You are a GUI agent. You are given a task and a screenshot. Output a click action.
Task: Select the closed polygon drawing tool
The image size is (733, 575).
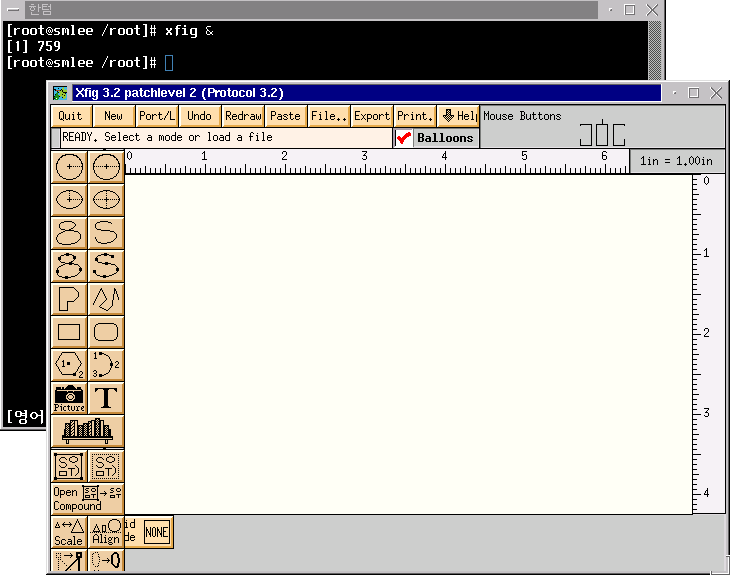pos(69,299)
